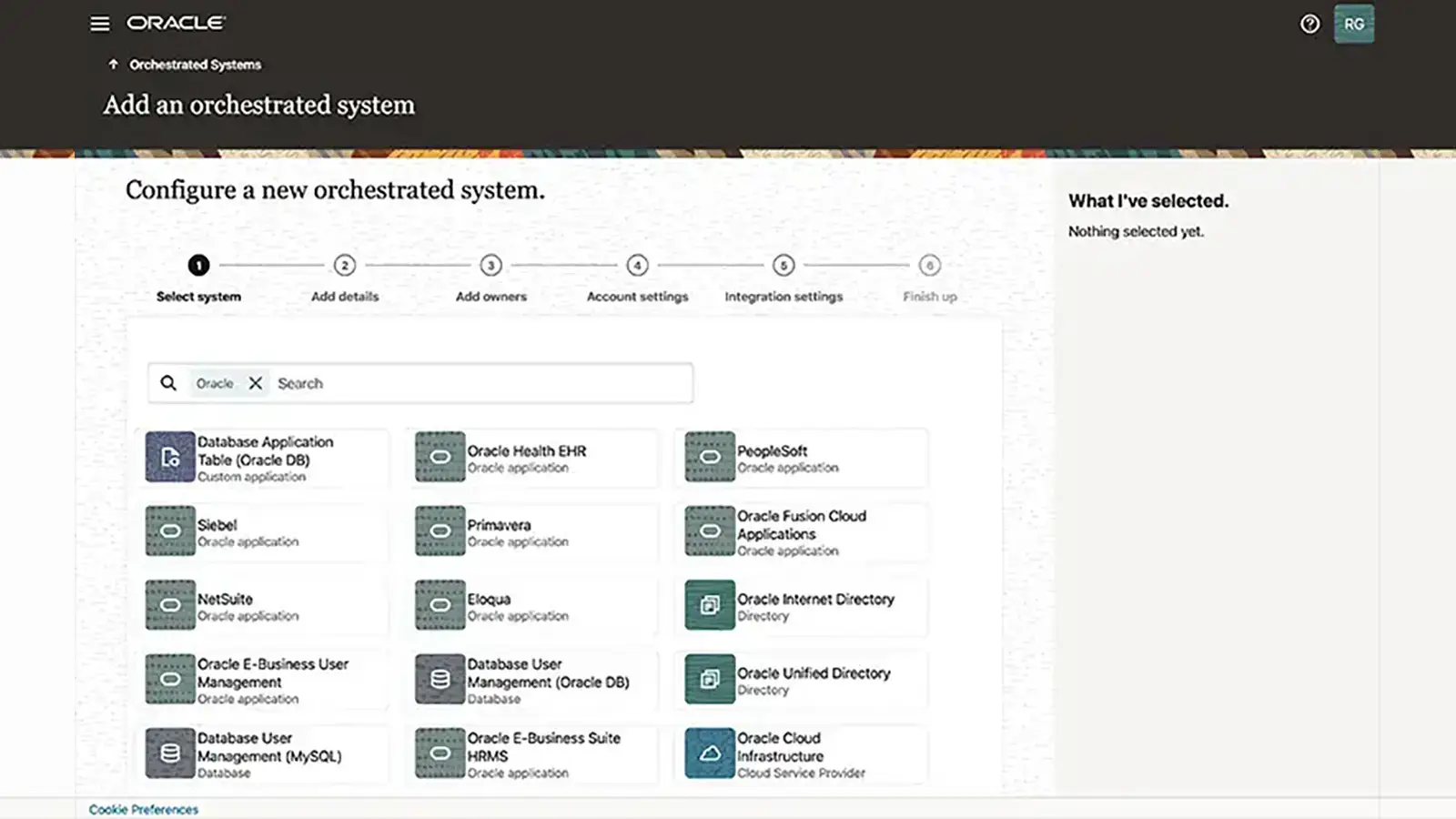The width and height of the screenshot is (1456, 819).
Task: Choose the Oracle Fusion Cloud Applications title
Action: point(802,525)
